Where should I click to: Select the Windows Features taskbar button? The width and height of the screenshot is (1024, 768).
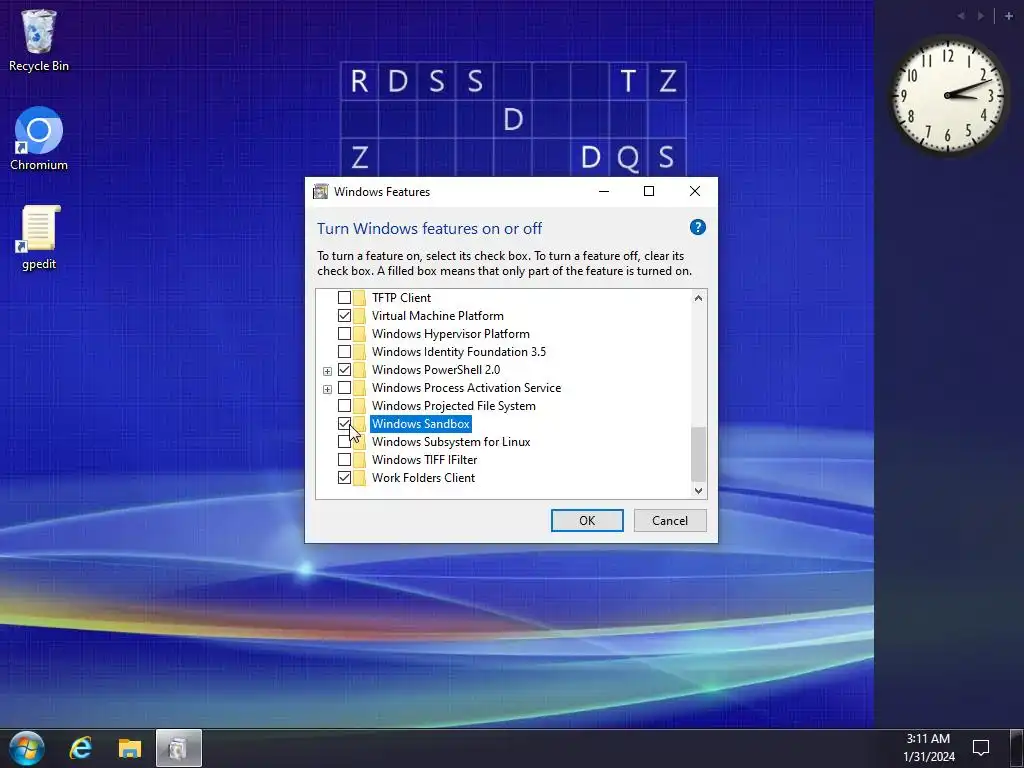coord(179,748)
